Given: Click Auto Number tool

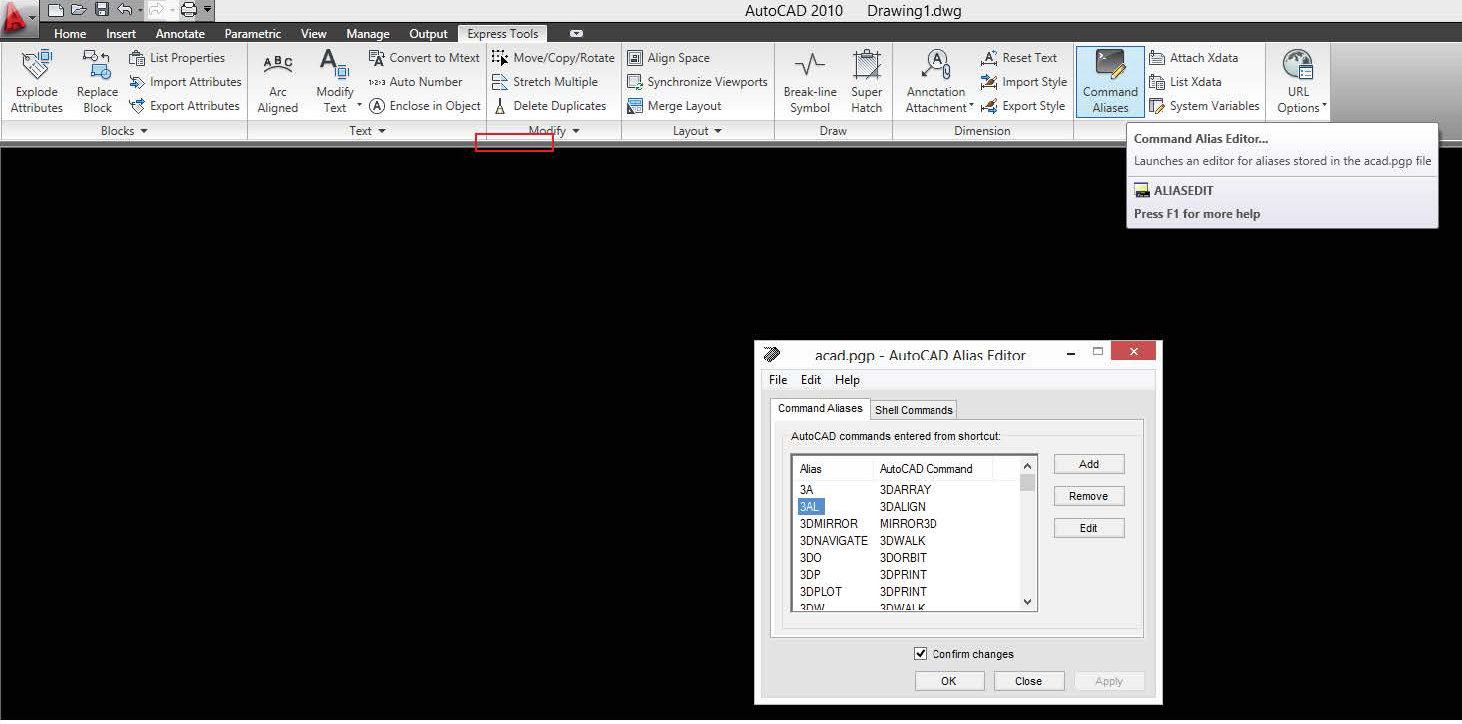Looking at the screenshot, I should (415, 82).
